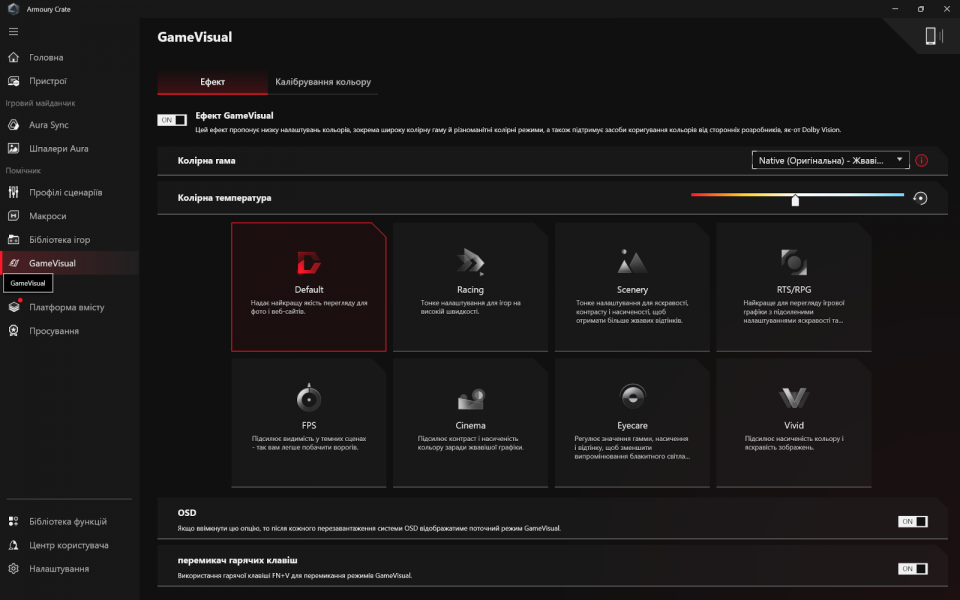960x600 pixels.
Task: Open the Колірна гама Native dropdown
Action: pos(830,160)
